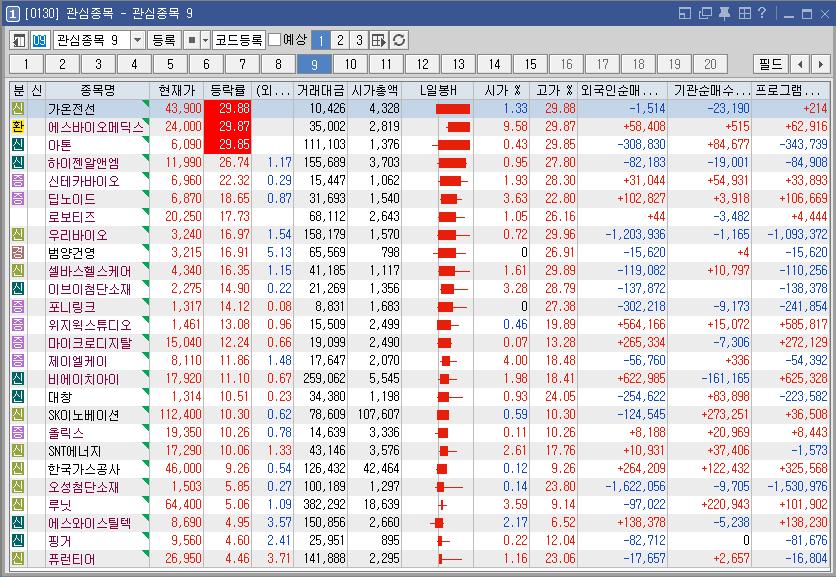Image resolution: width=836 pixels, height=577 pixels.
Task: Click the cascade windows icon in title bar
Action: click(x=705, y=13)
